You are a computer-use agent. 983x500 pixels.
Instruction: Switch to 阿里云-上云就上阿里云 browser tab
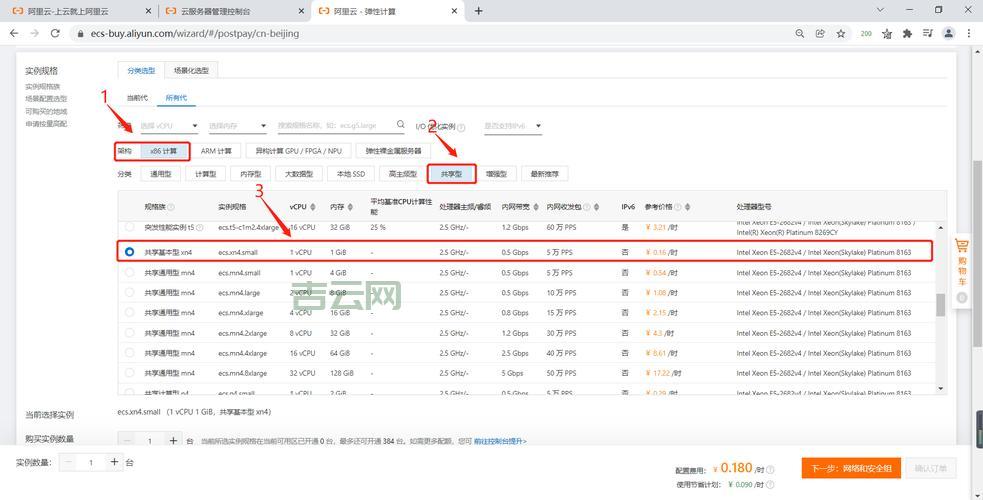[x=81, y=11]
